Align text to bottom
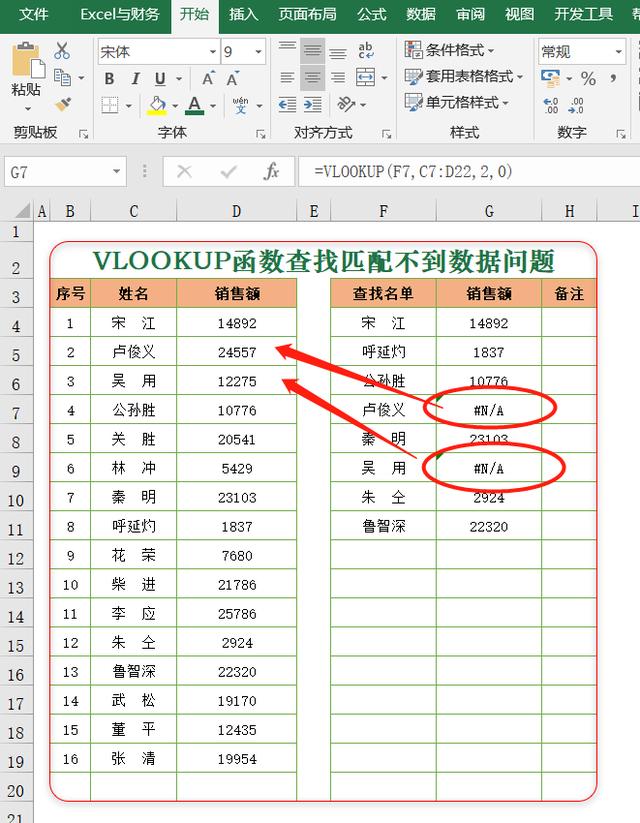This screenshot has height=823, width=640. pyautogui.click(x=338, y=51)
